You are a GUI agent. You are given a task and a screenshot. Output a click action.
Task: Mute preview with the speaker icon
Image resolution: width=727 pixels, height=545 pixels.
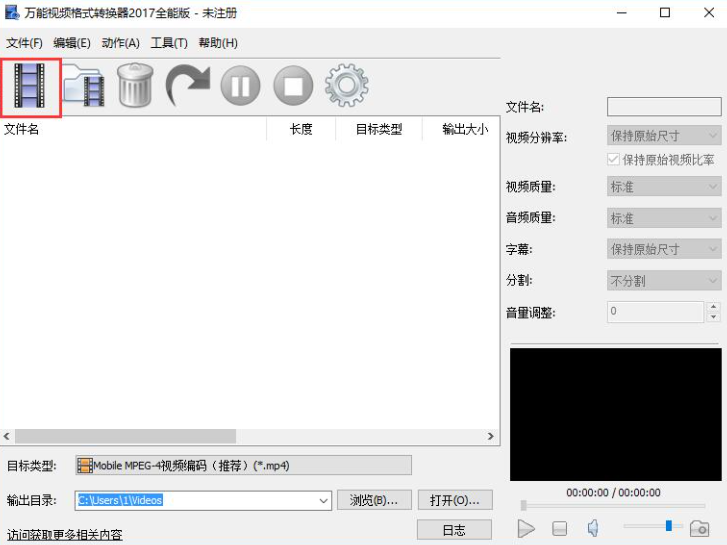[x=593, y=528]
